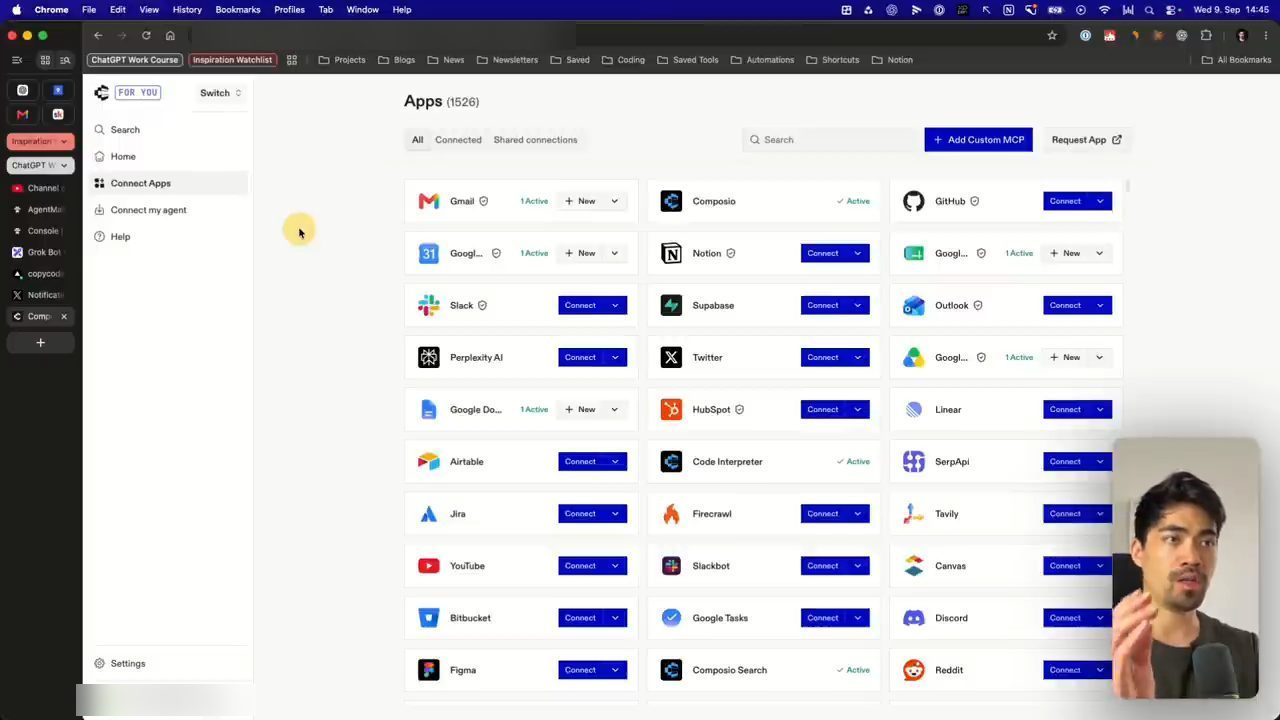Click the Add Custom MCP button

point(978,140)
